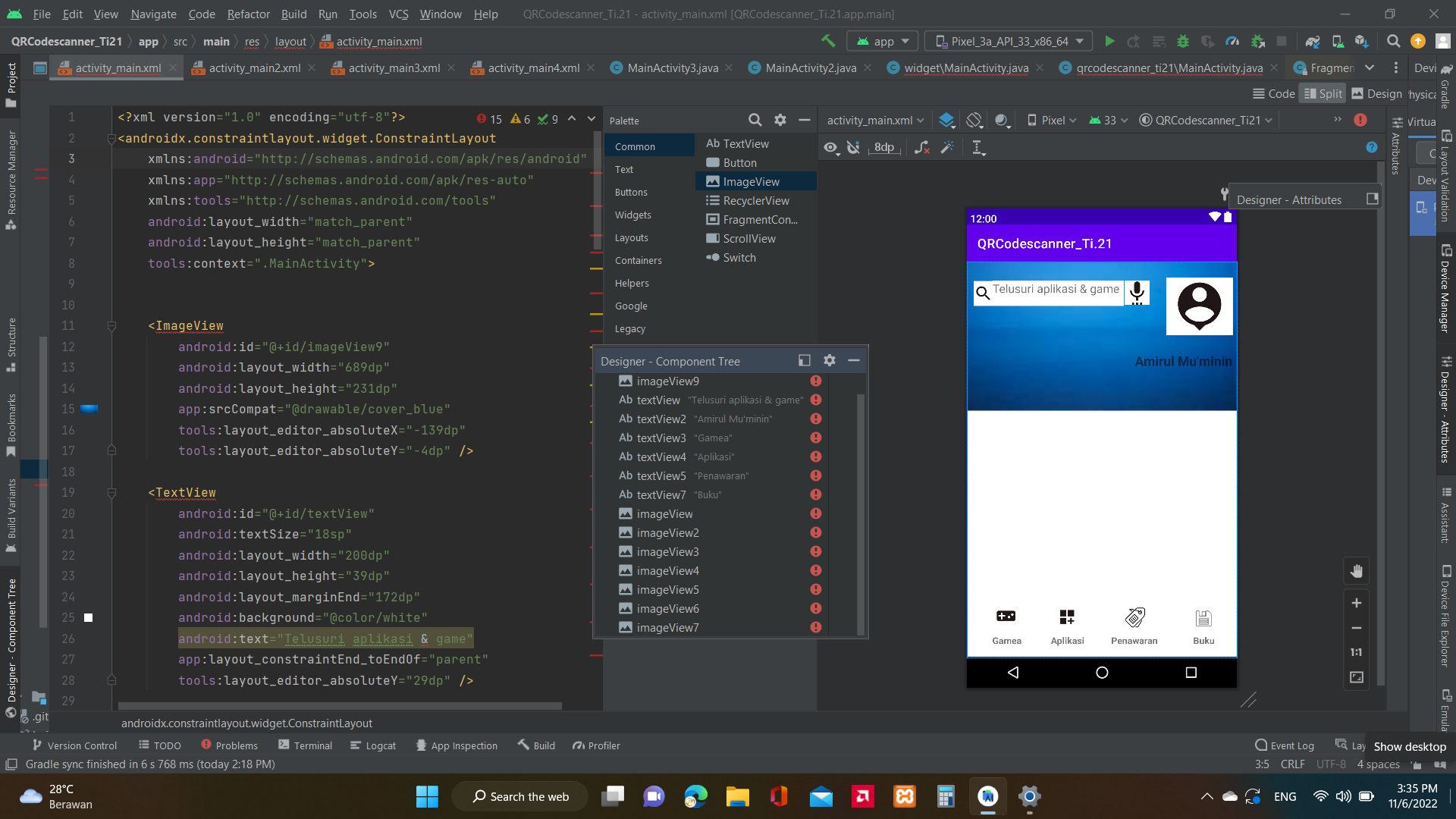
Task: Enable Autoconnect in the design toolbar
Action: click(x=854, y=148)
